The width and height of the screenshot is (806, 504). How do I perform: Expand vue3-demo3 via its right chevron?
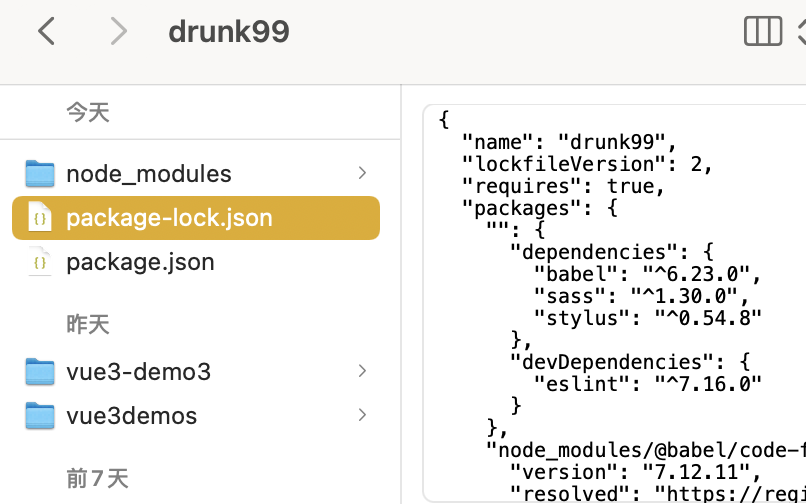[362, 372]
